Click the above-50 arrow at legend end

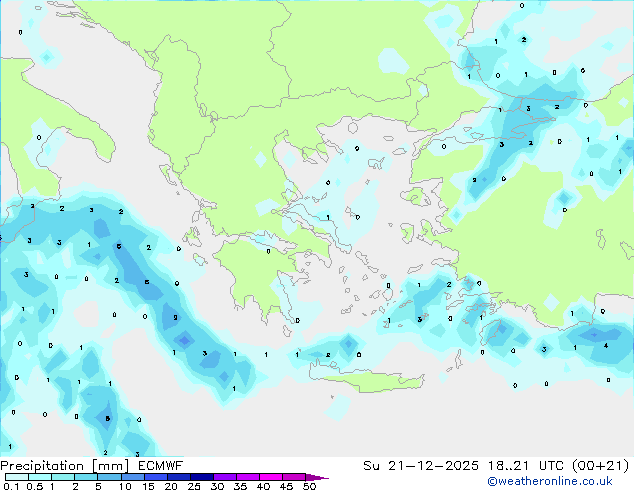[x=317, y=477]
